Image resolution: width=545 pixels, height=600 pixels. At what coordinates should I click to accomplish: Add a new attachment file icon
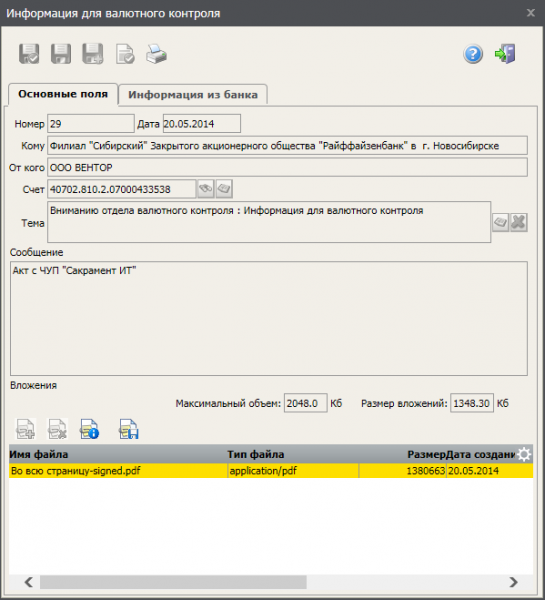[26, 429]
